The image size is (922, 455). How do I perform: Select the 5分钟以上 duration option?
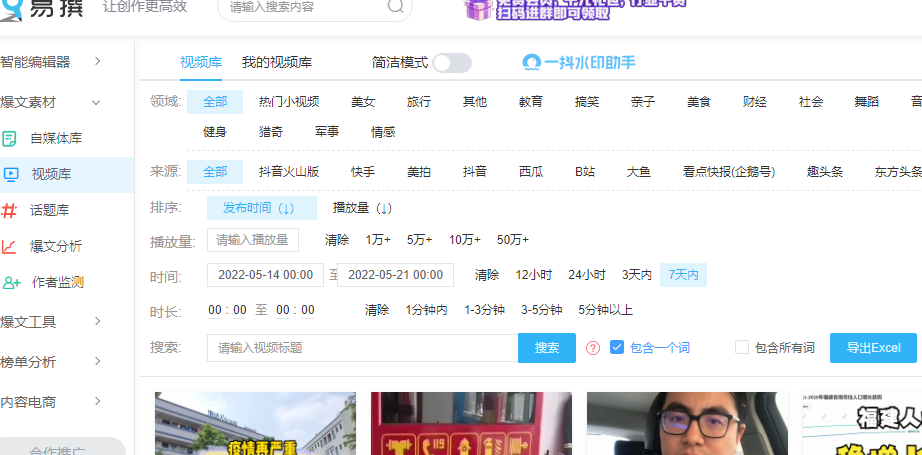click(605, 310)
